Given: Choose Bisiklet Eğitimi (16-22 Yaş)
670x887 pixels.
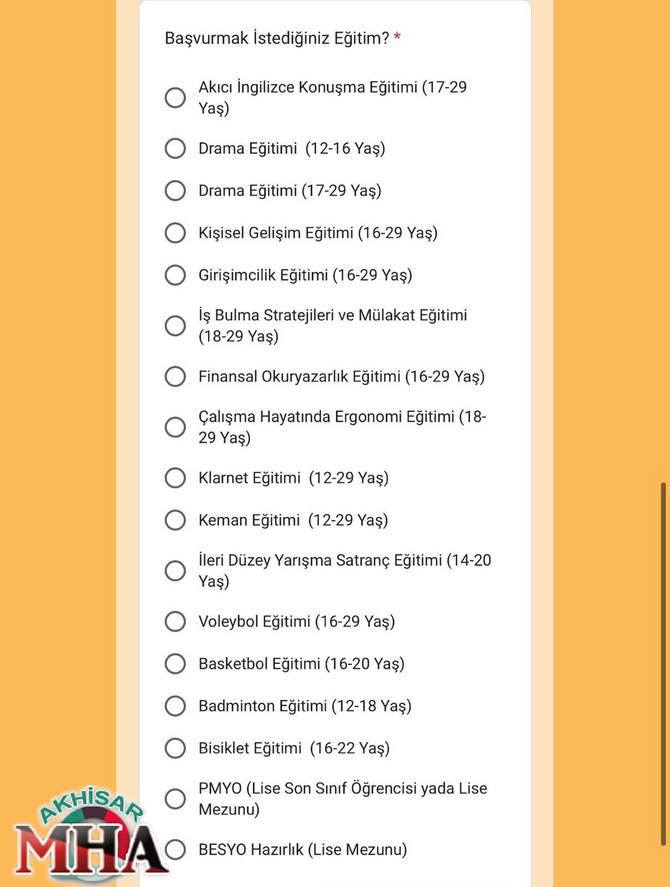Looking at the screenshot, I should [x=175, y=748].
